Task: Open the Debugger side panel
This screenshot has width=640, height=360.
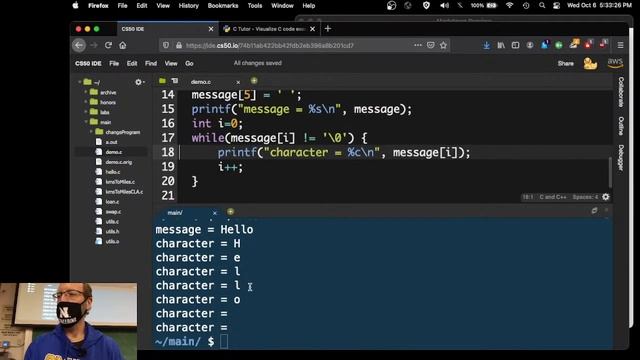Action: tap(621, 158)
